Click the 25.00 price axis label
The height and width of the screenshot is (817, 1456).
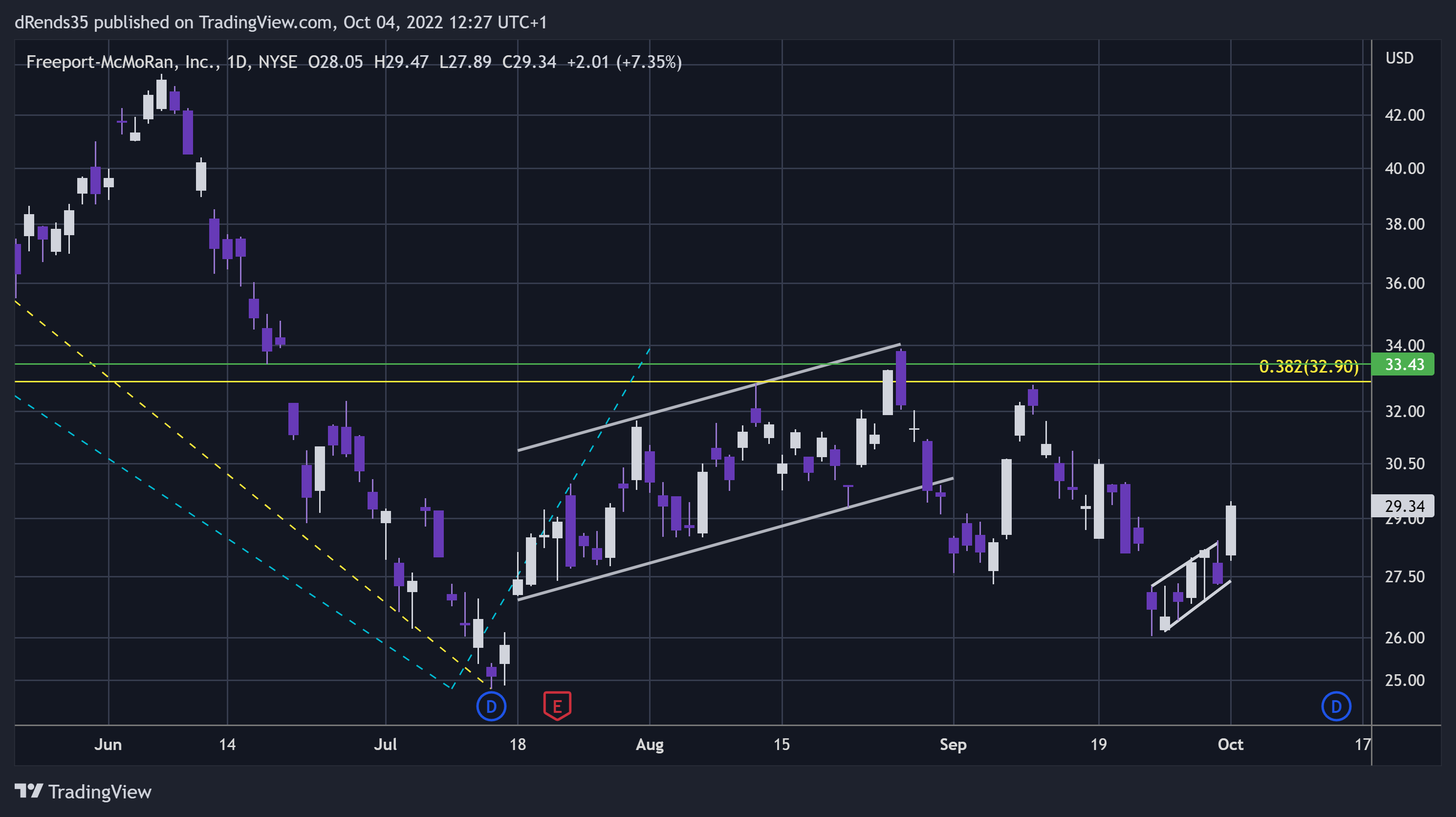coord(1405,680)
